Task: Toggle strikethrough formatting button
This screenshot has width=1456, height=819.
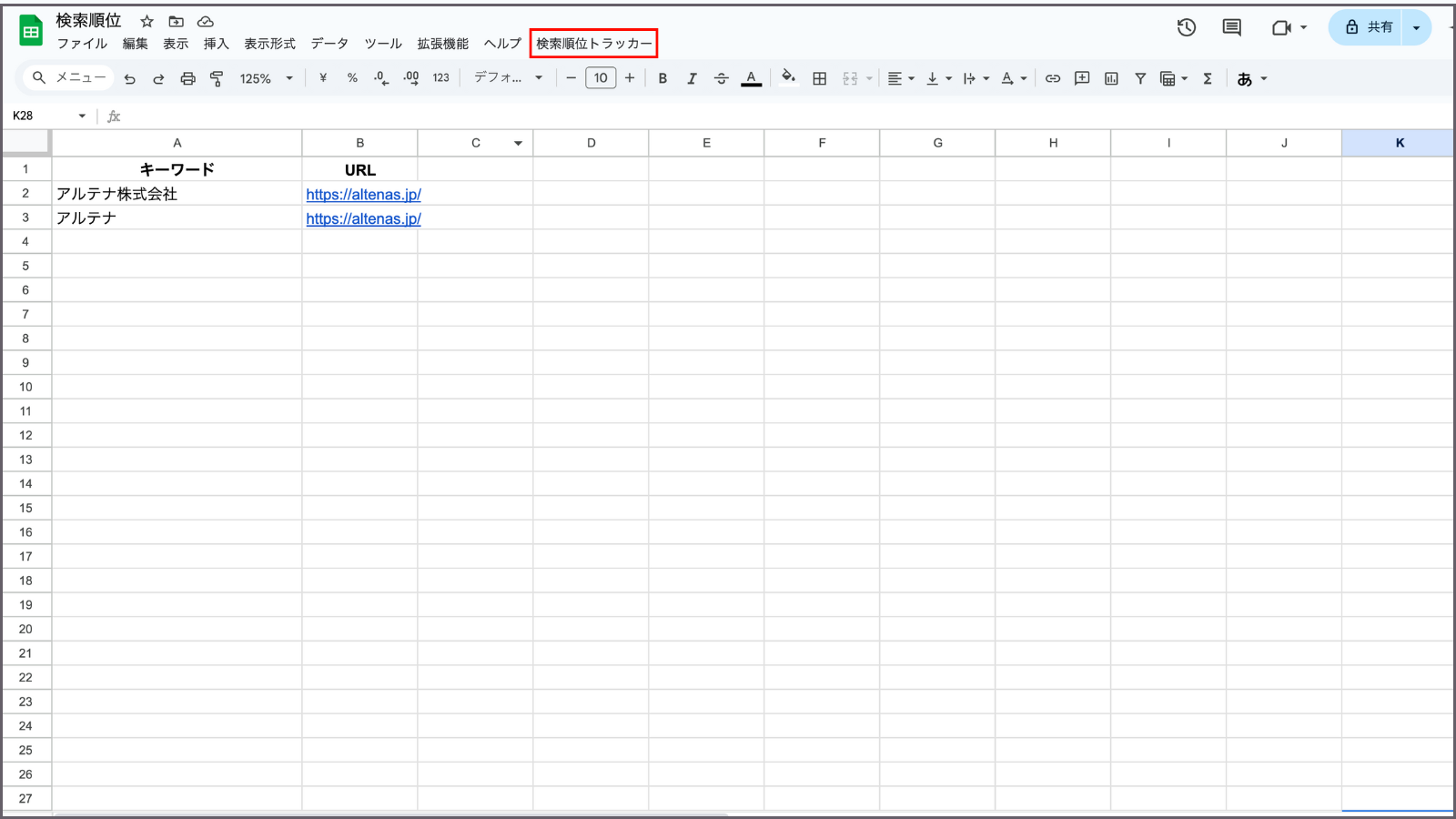Action: click(x=721, y=79)
